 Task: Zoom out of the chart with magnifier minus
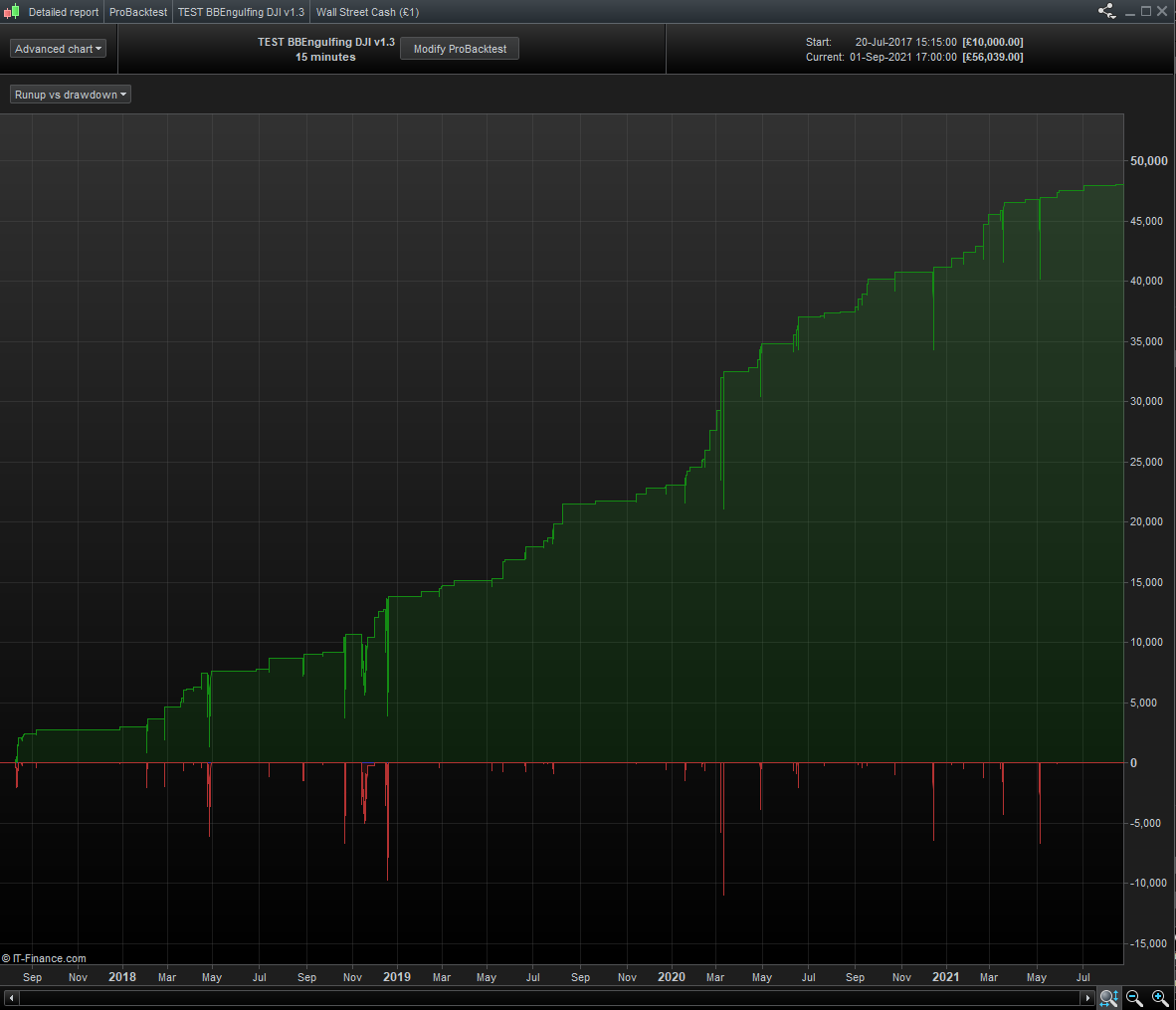coord(1134,997)
